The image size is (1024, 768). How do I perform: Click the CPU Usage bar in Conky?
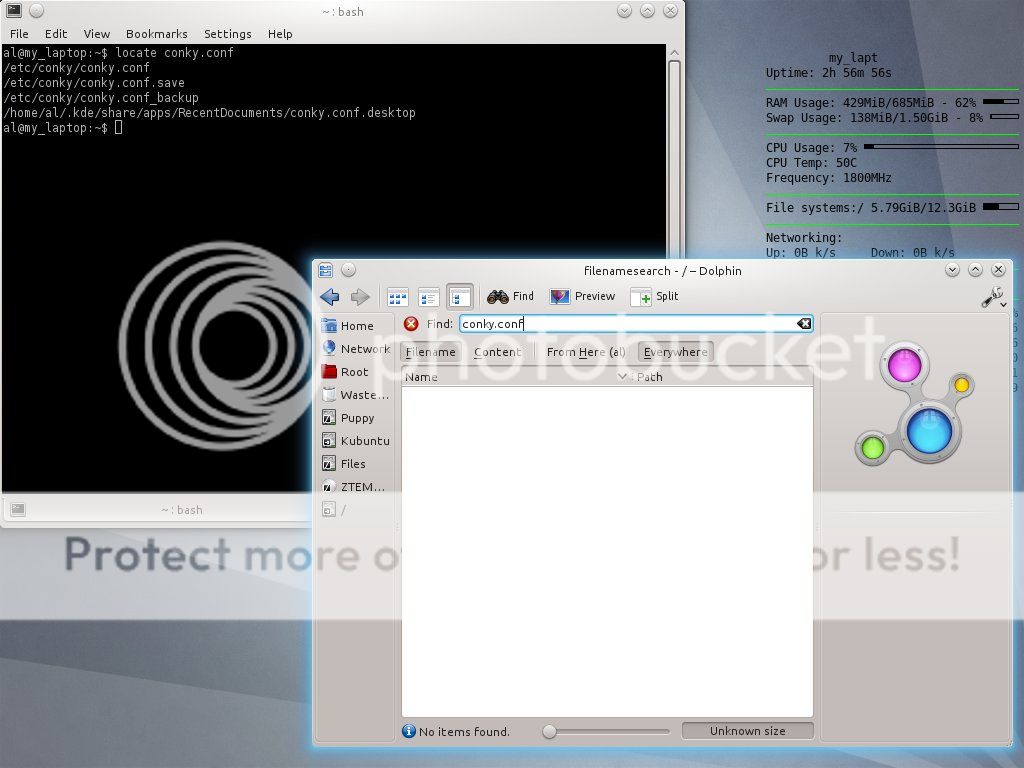click(941, 147)
